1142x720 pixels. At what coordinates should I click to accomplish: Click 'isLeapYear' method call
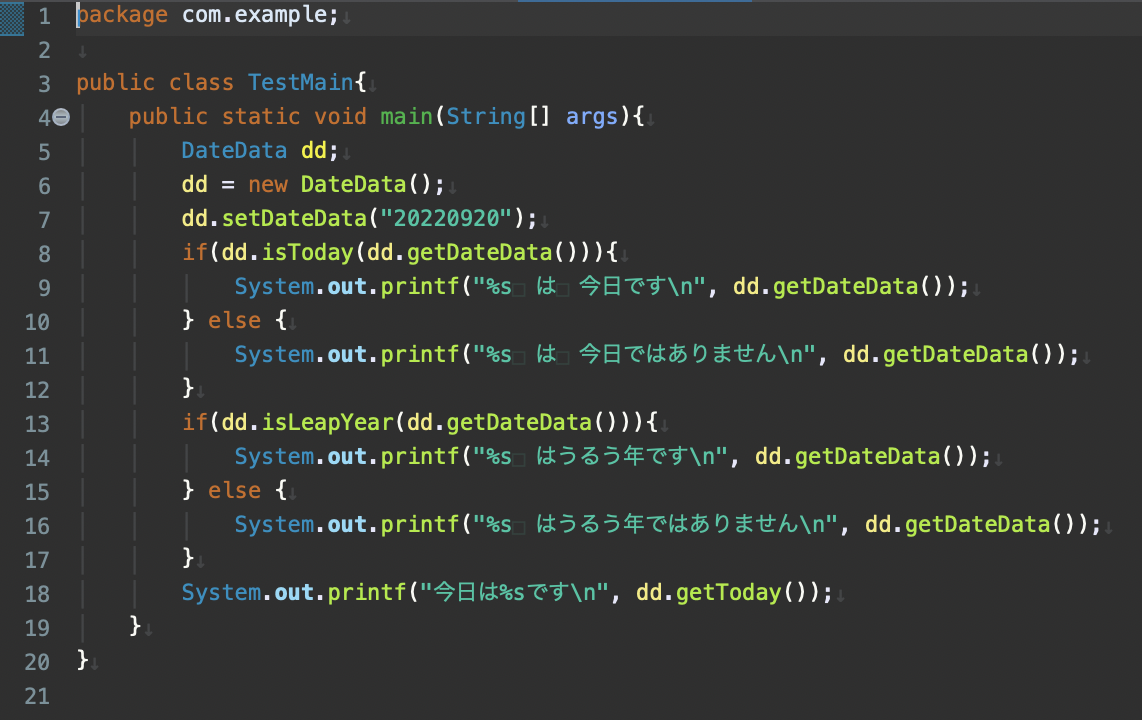327,423
